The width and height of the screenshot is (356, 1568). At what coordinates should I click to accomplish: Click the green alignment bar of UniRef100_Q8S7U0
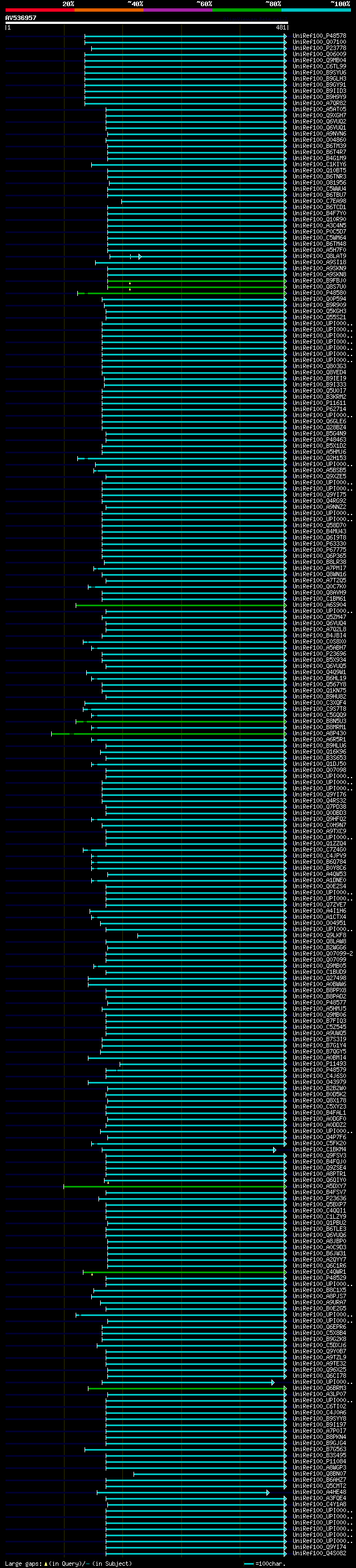click(x=196, y=286)
